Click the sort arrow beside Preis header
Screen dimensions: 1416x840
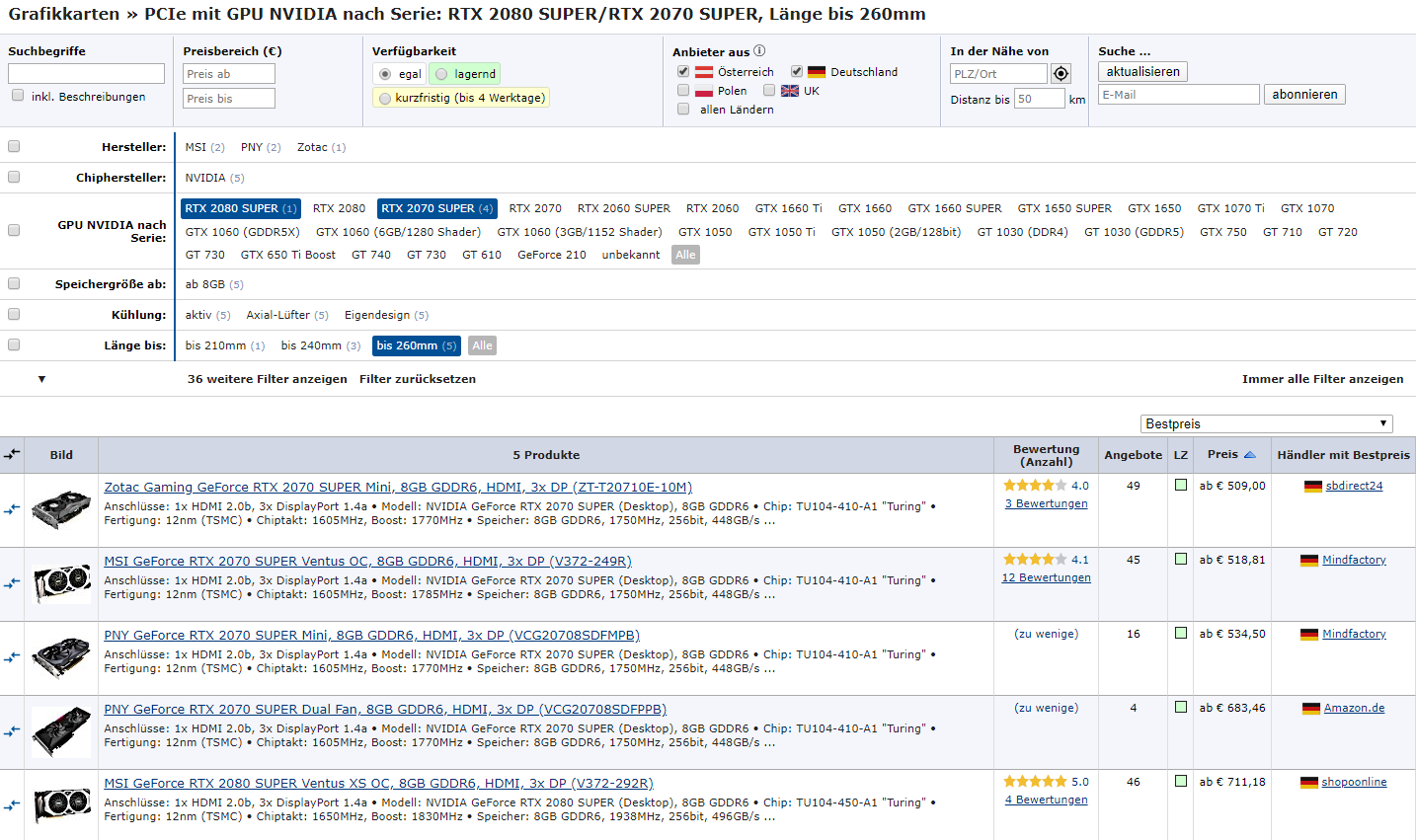point(1250,455)
